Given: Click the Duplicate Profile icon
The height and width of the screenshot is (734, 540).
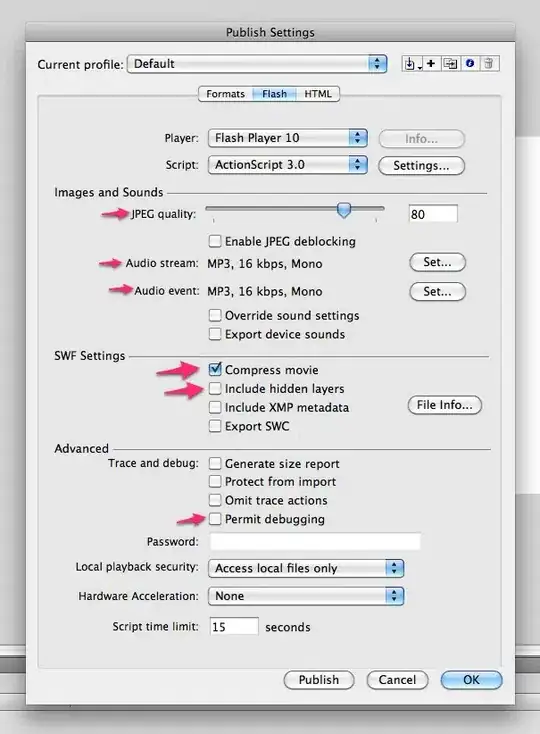Looking at the screenshot, I should pyautogui.click(x=450, y=64).
